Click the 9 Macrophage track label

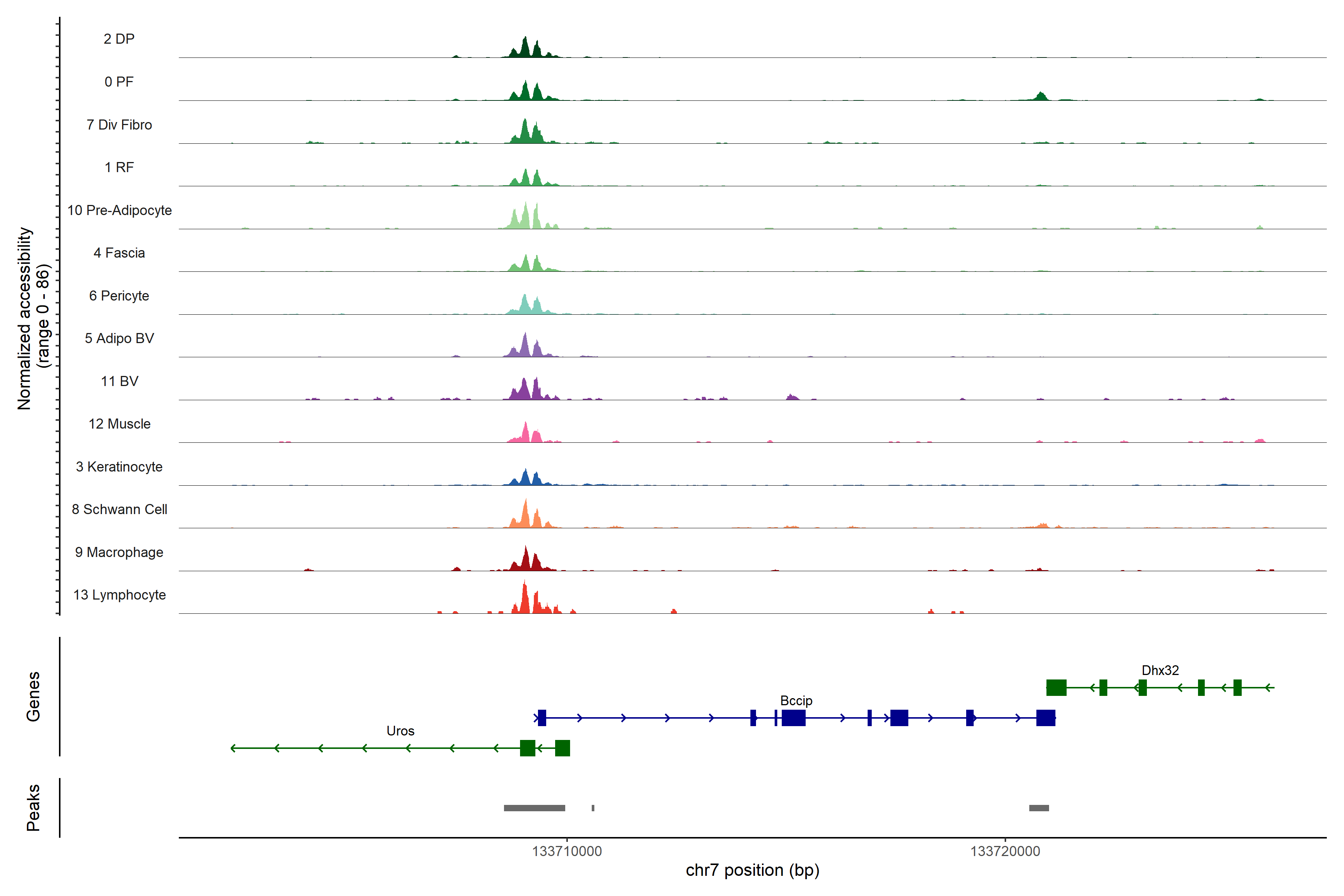[119, 552]
